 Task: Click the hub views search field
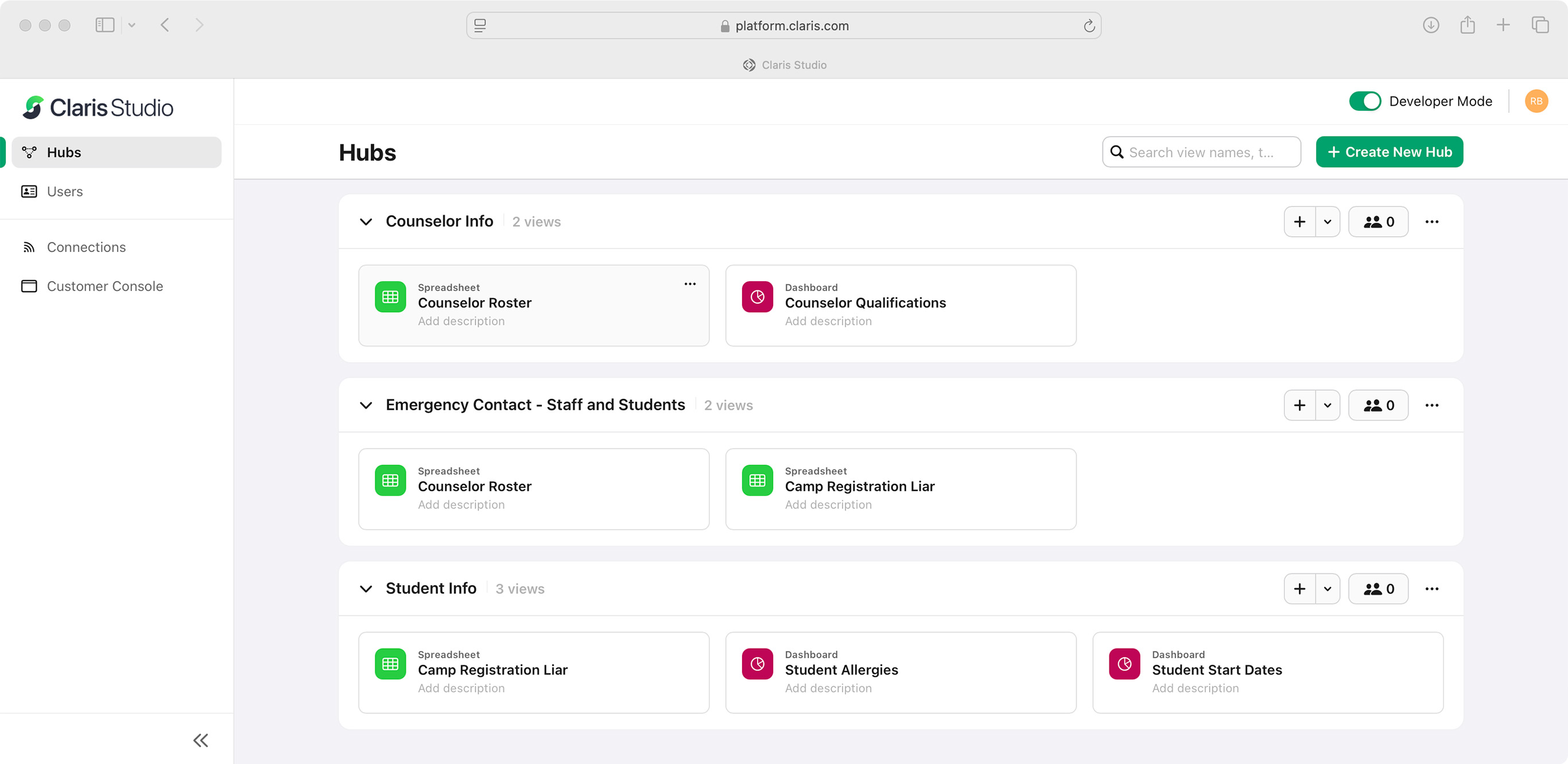1202,152
